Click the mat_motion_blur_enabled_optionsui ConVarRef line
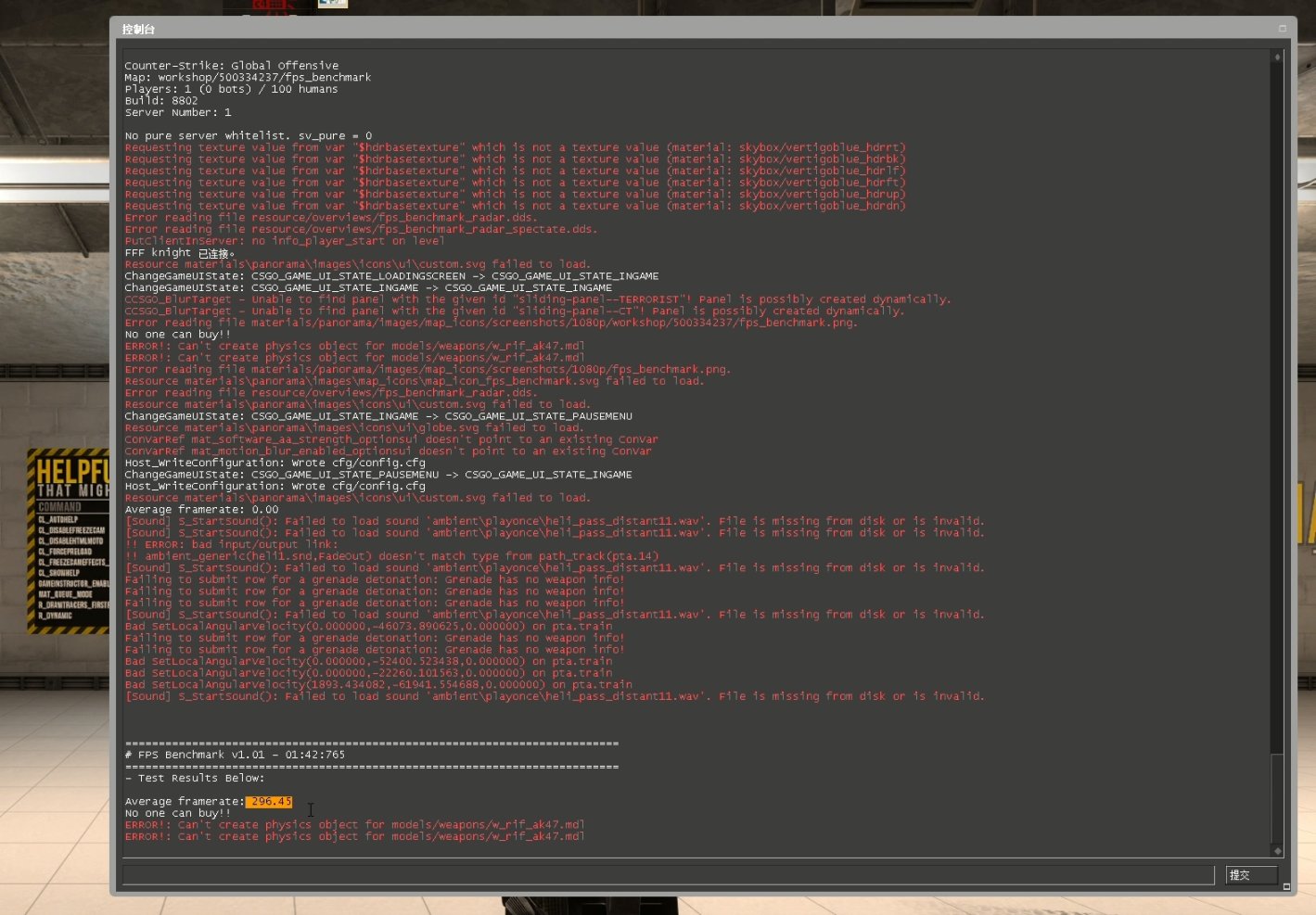 pyautogui.click(x=389, y=451)
